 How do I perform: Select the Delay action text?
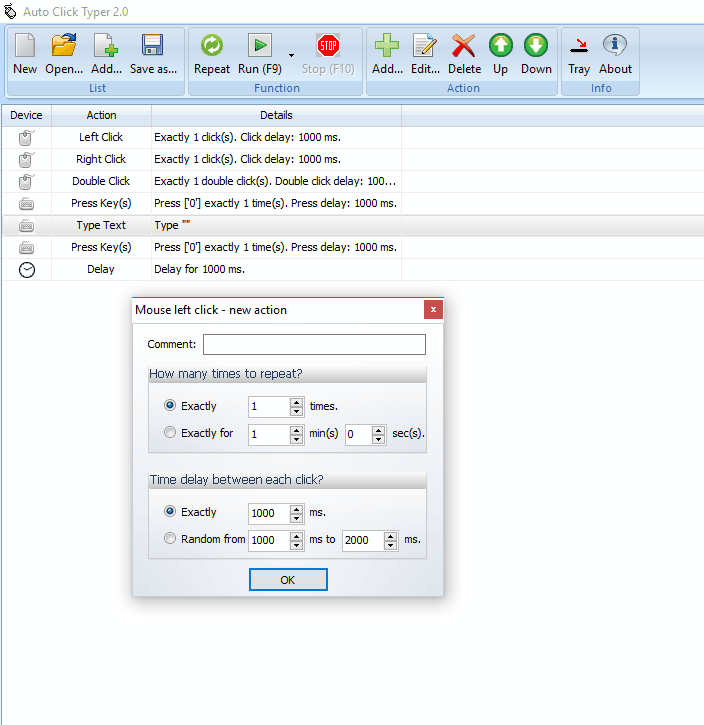coord(101,270)
